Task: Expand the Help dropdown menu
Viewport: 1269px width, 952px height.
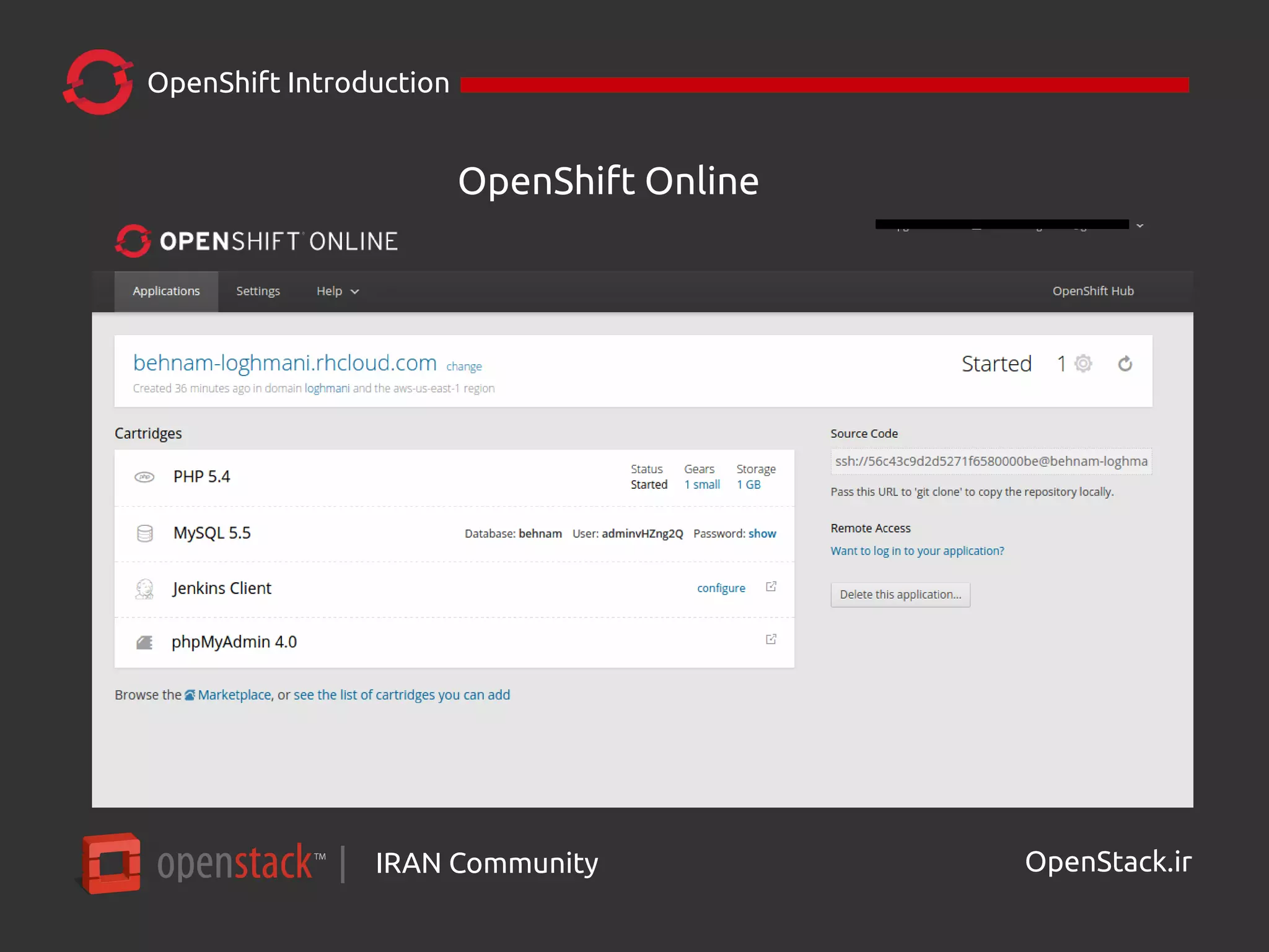Action: (338, 291)
